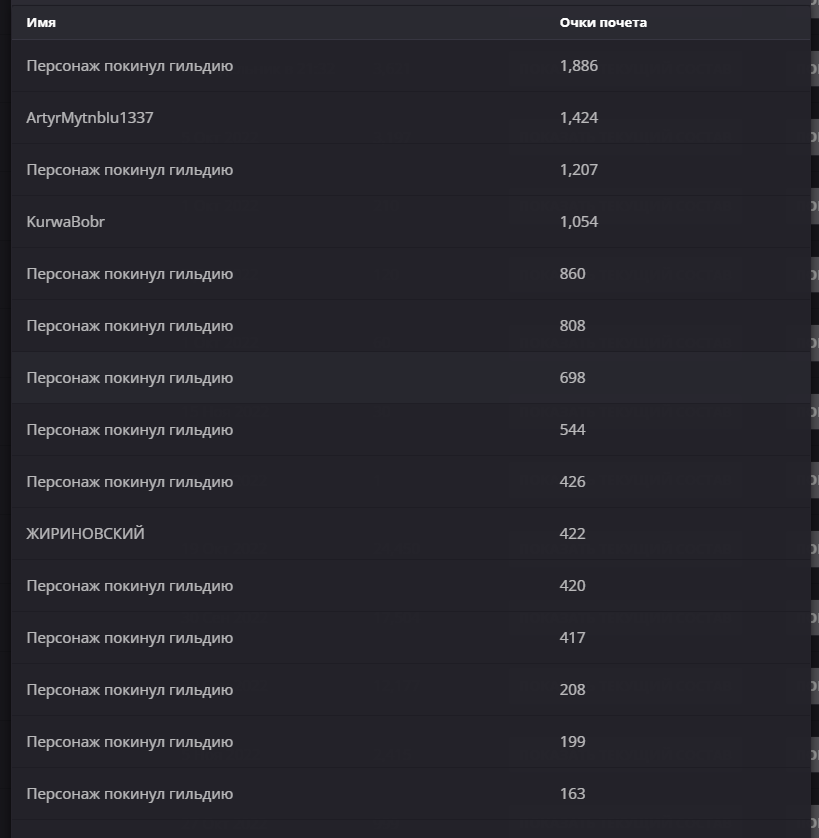Select the row showing 544 honor points
This screenshot has width=819, height=838.
(x=411, y=430)
